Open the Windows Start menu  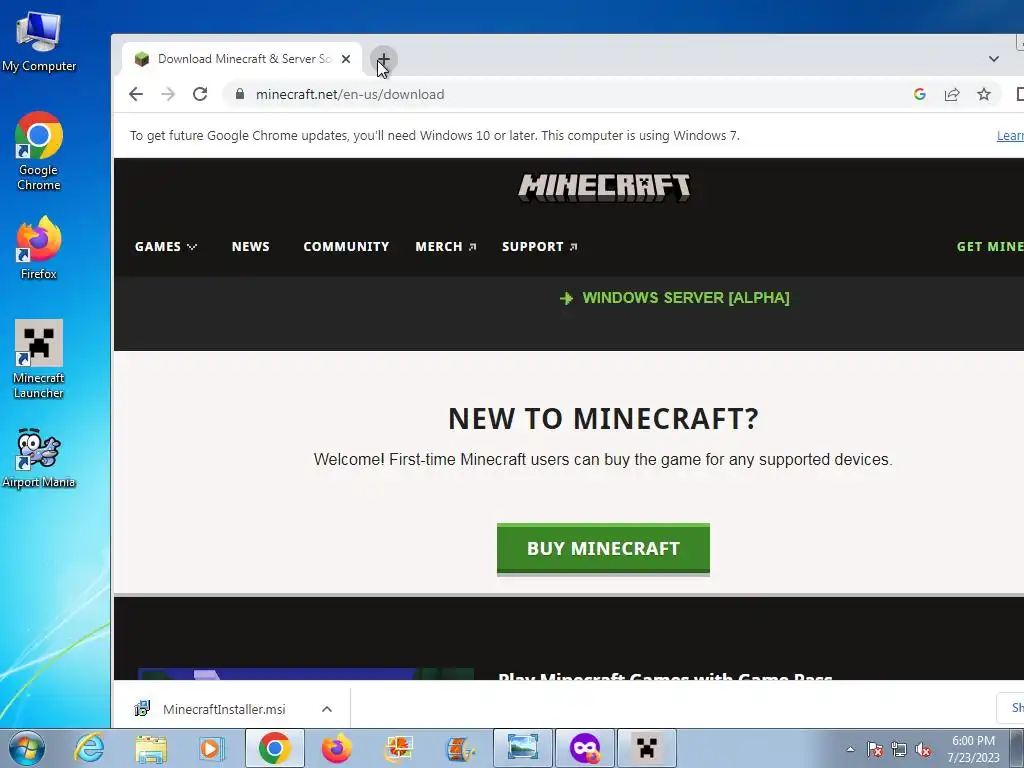[26, 748]
